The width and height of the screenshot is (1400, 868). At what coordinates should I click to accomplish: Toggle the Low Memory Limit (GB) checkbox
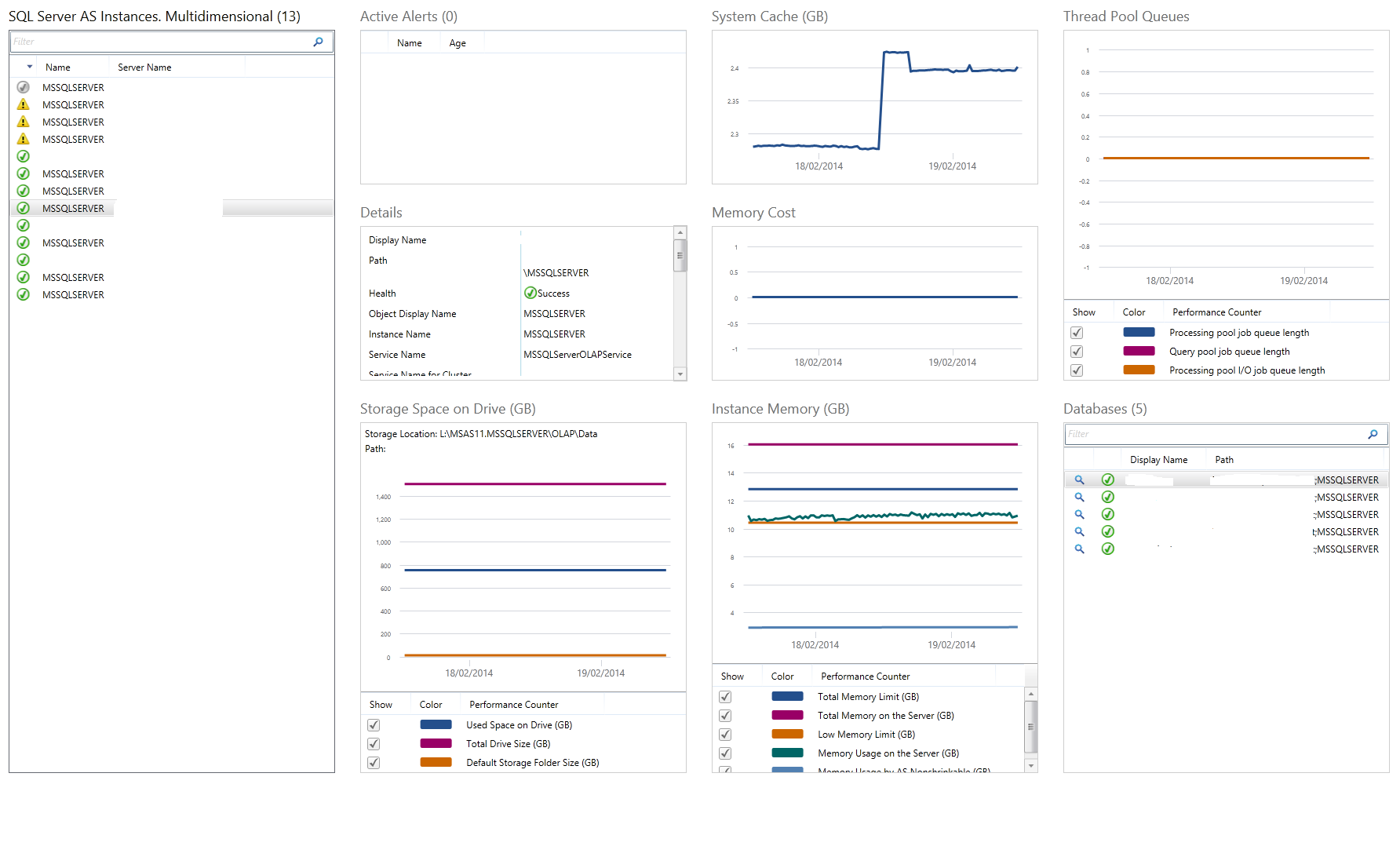(x=725, y=735)
